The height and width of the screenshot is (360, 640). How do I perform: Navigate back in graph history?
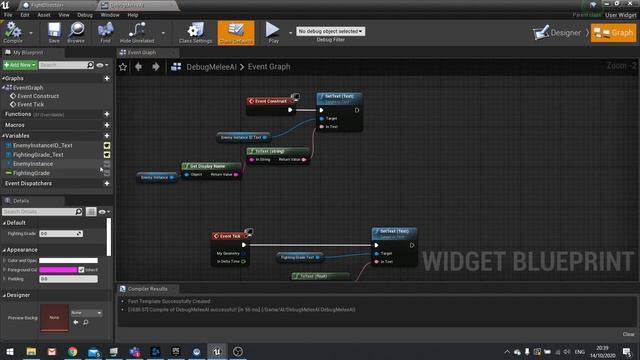point(138,67)
